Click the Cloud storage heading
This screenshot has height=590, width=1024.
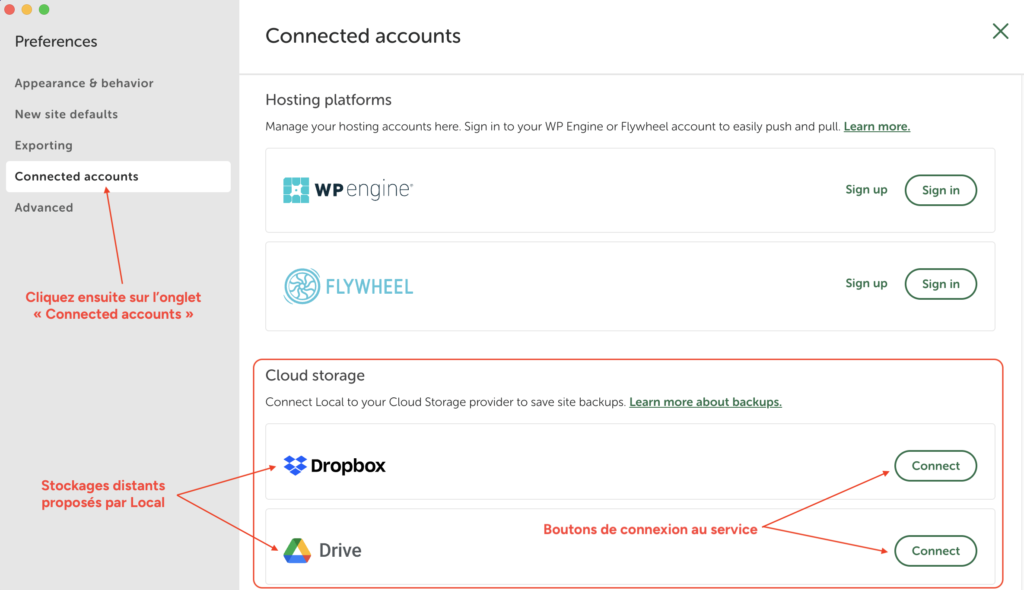tap(315, 376)
